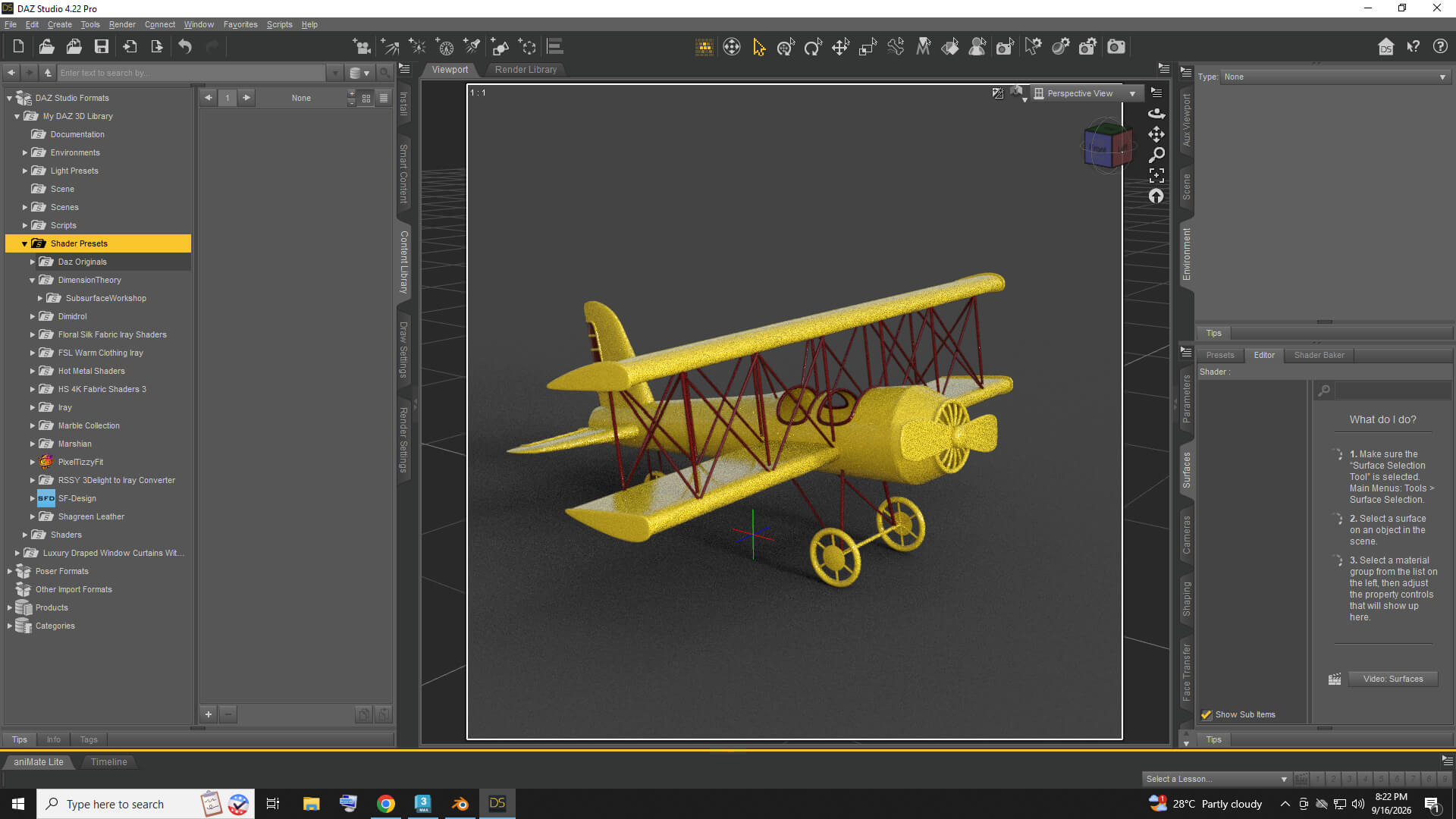
Task: Select the Scale tool icon
Action: [x=868, y=47]
